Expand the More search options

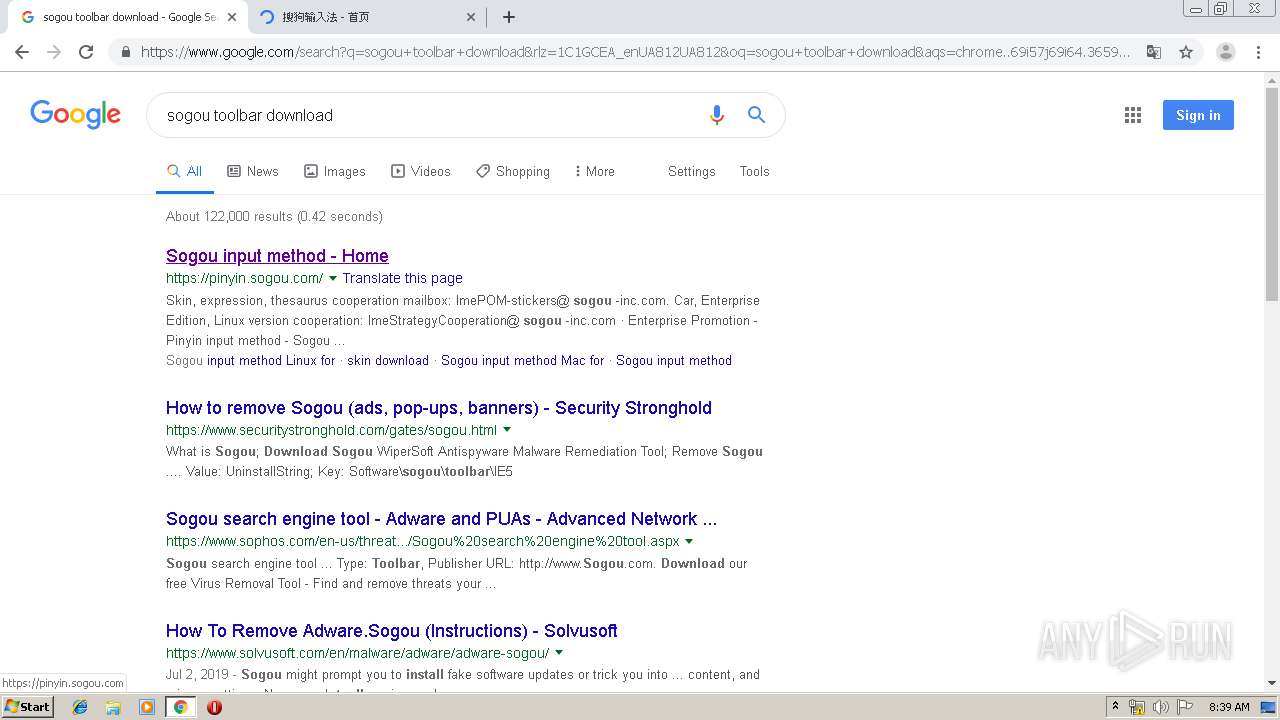tap(594, 171)
